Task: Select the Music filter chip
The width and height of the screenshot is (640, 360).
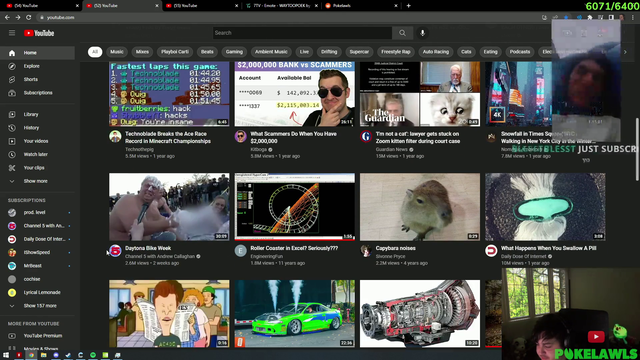Action: click(x=117, y=52)
